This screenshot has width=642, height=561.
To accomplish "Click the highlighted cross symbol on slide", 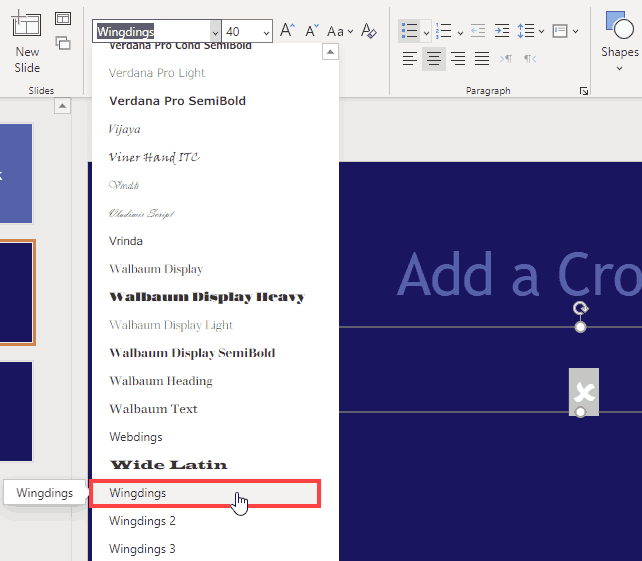I will click(583, 392).
